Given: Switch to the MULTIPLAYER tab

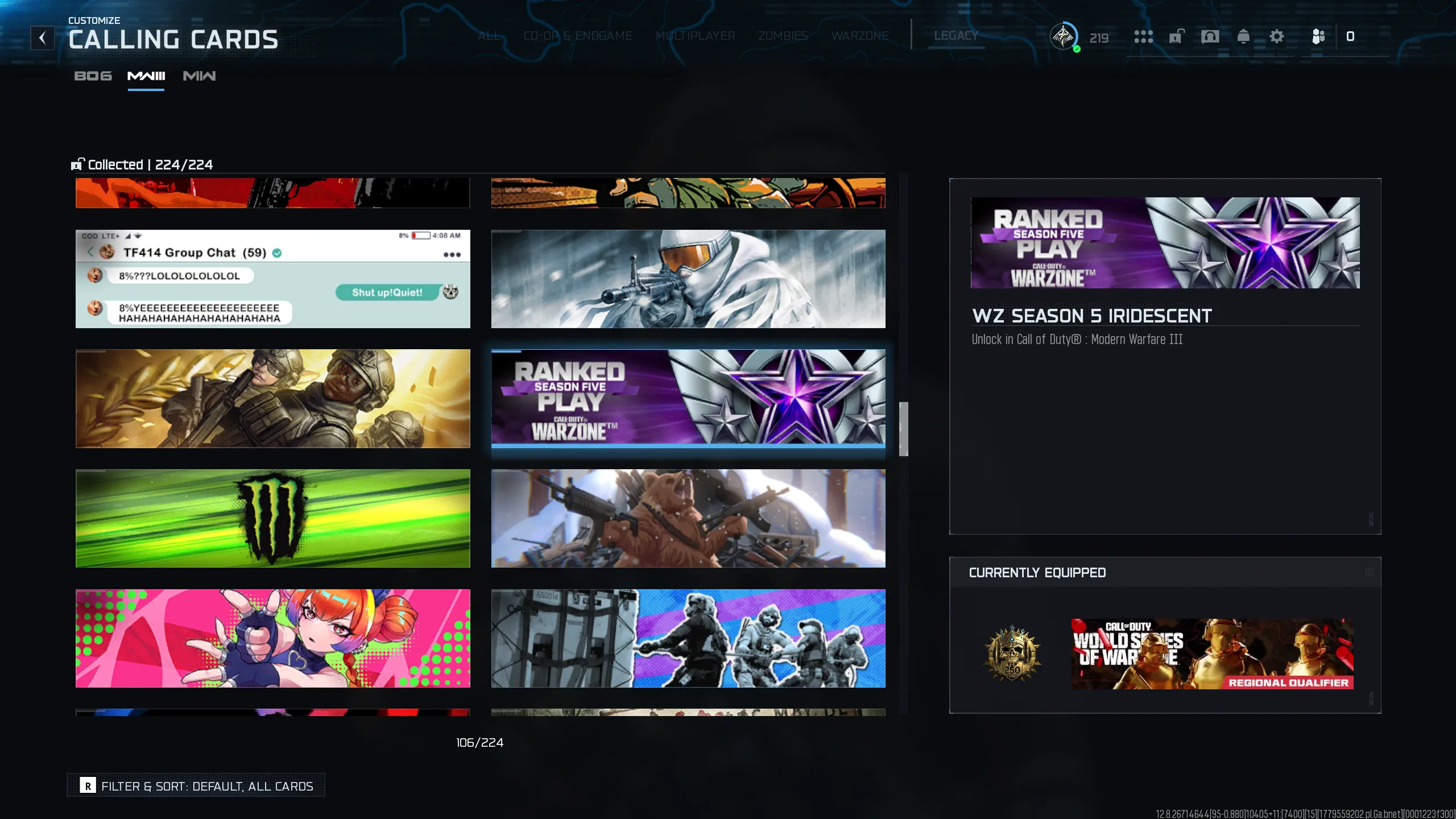Looking at the screenshot, I should (695, 36).
